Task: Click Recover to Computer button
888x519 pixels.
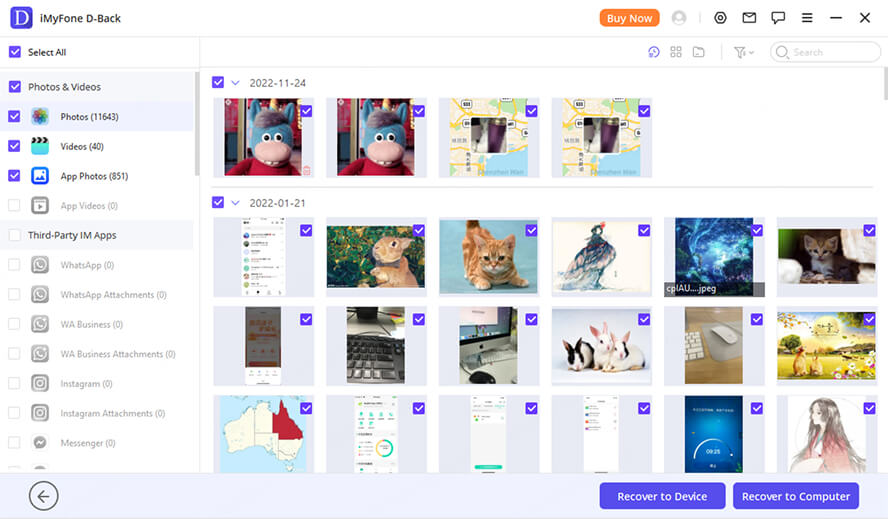Action: click(796, 496)
